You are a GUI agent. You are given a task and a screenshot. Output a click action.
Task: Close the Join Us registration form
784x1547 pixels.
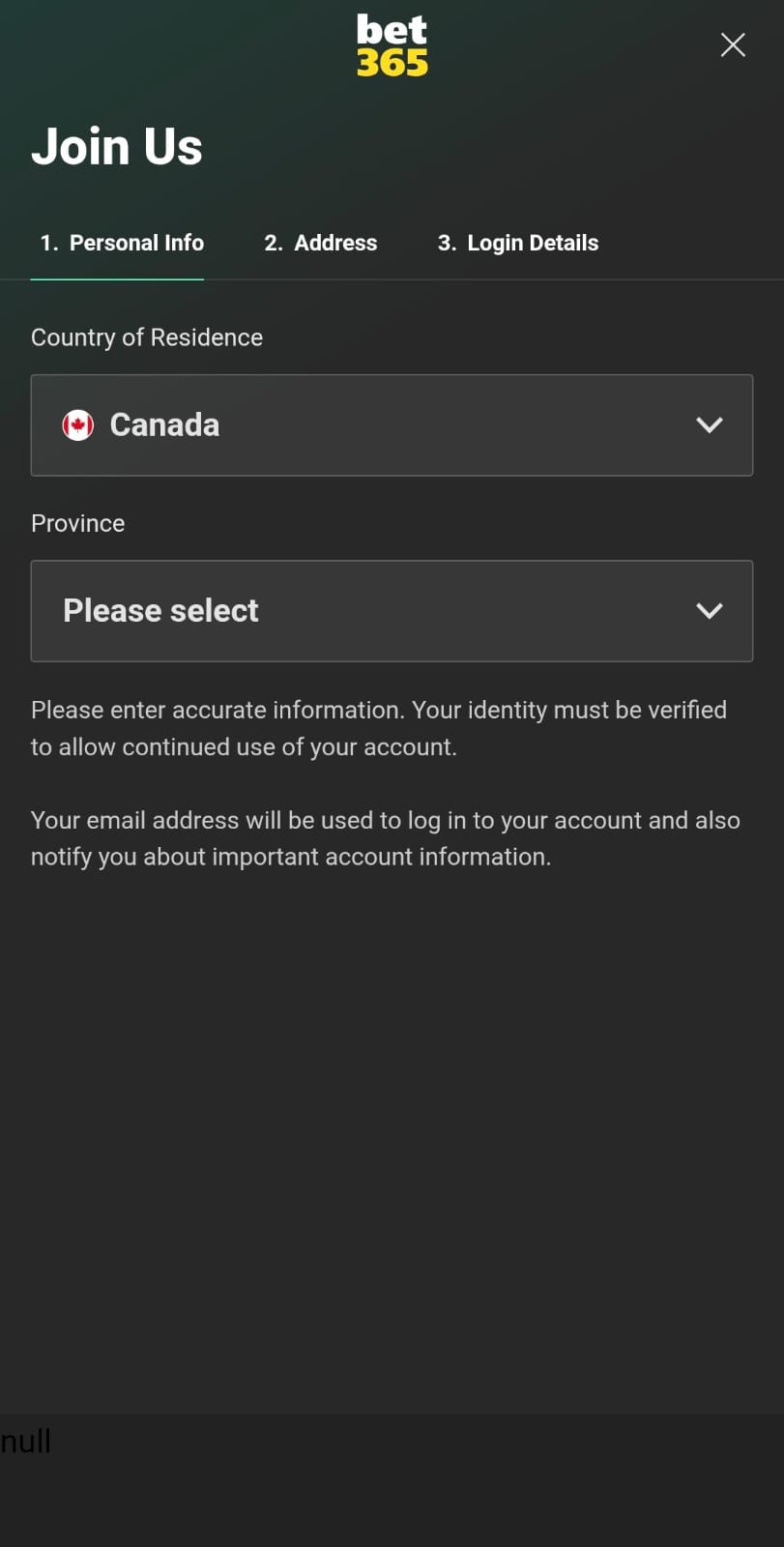click(733, 44)
